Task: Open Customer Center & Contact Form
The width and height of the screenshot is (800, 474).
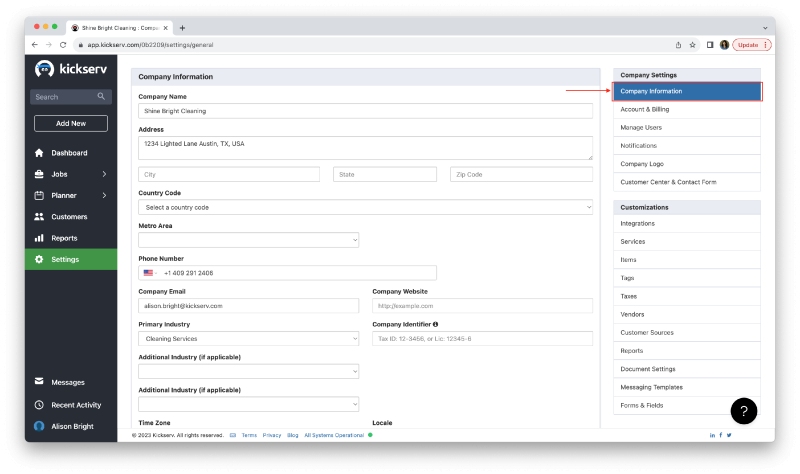Action: pyautogui.click(x=687, y=182)
